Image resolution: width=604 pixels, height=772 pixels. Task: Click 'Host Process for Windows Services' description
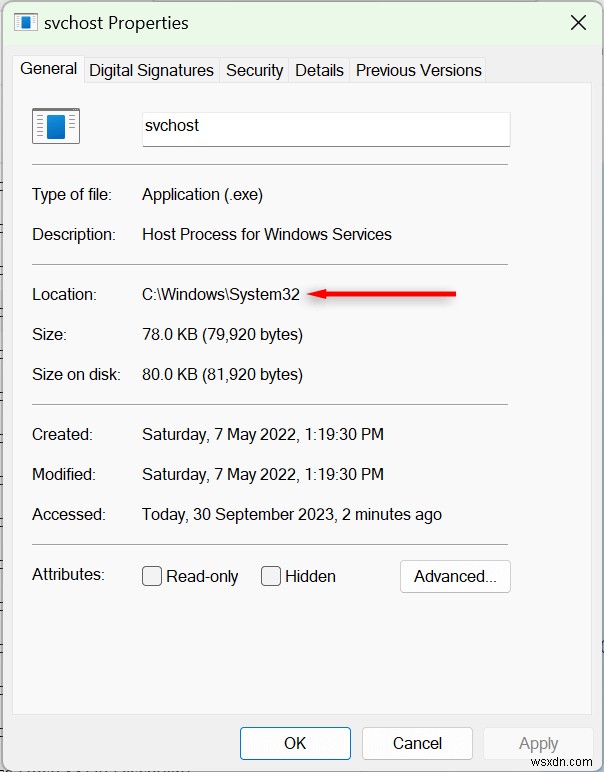click(267, 234)
